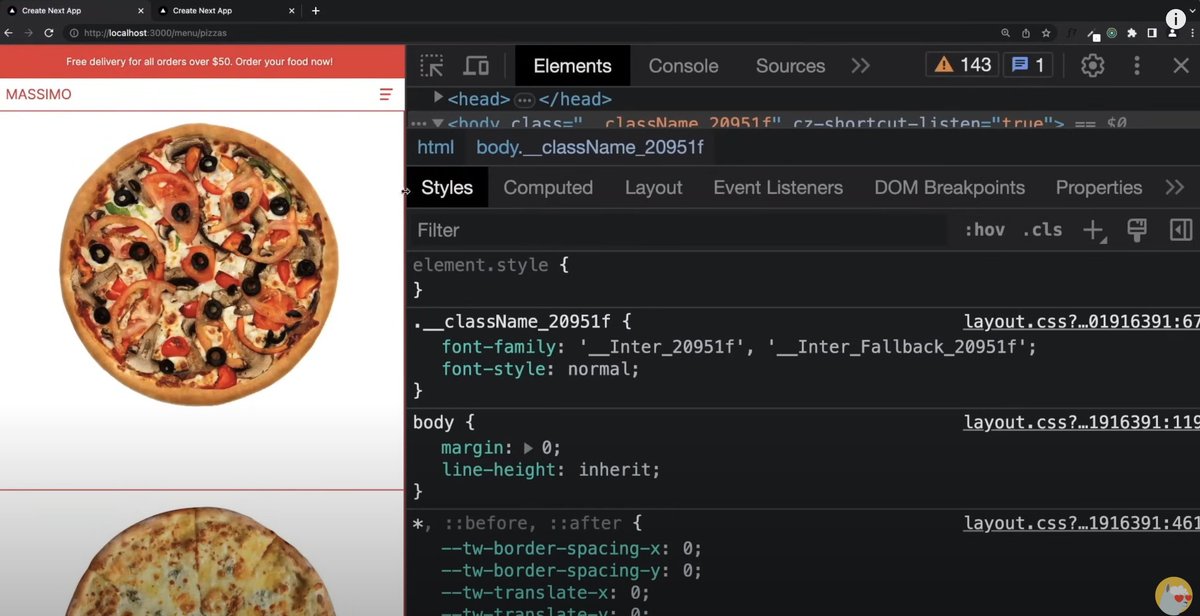
Task: Select the html breadcrumb
Action: pyautogui.click(x=435, y=148)
